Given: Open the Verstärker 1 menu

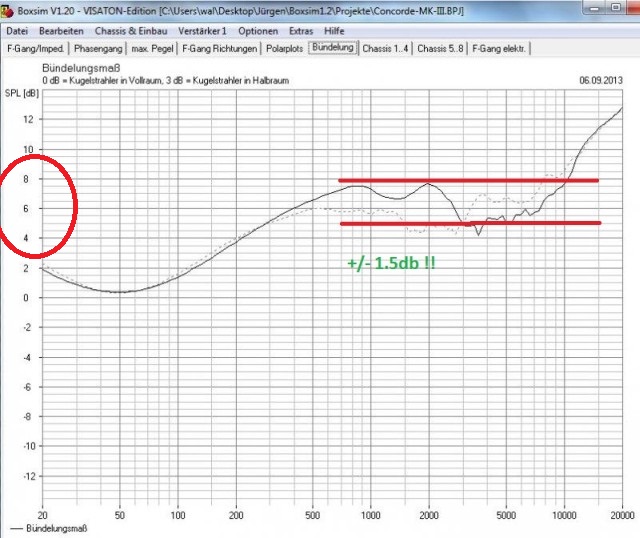Looking at the screenshot, I should [202, 31].
